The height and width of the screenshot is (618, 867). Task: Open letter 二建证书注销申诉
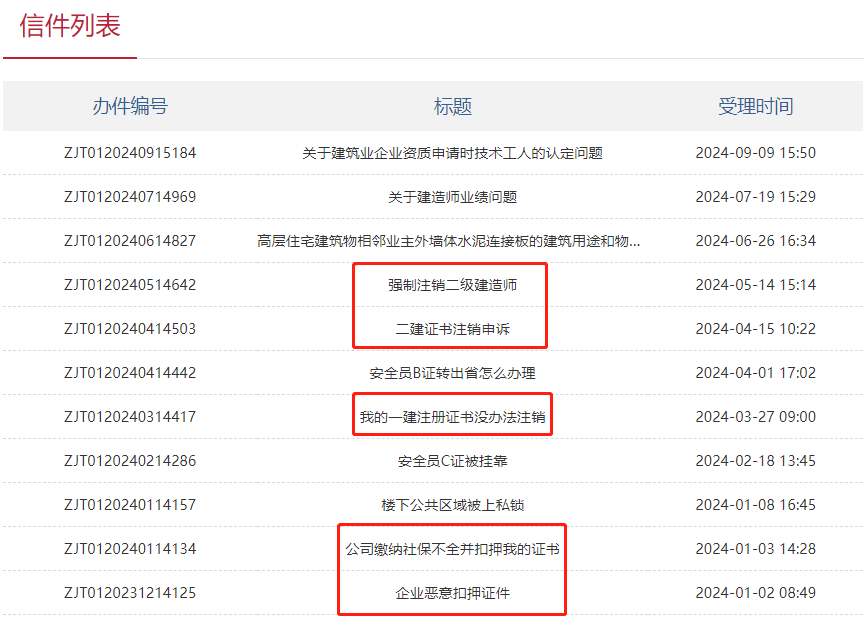coord(452,329)
